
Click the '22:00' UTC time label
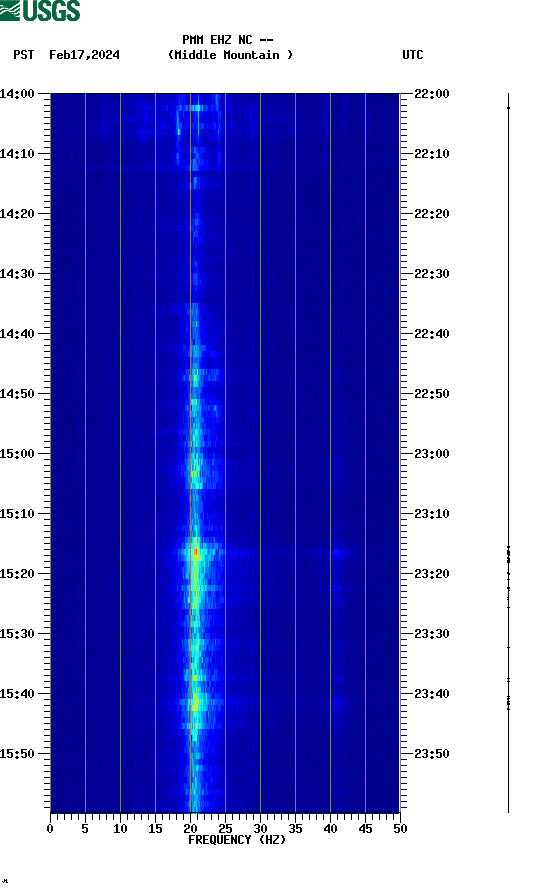coord(431,94)
